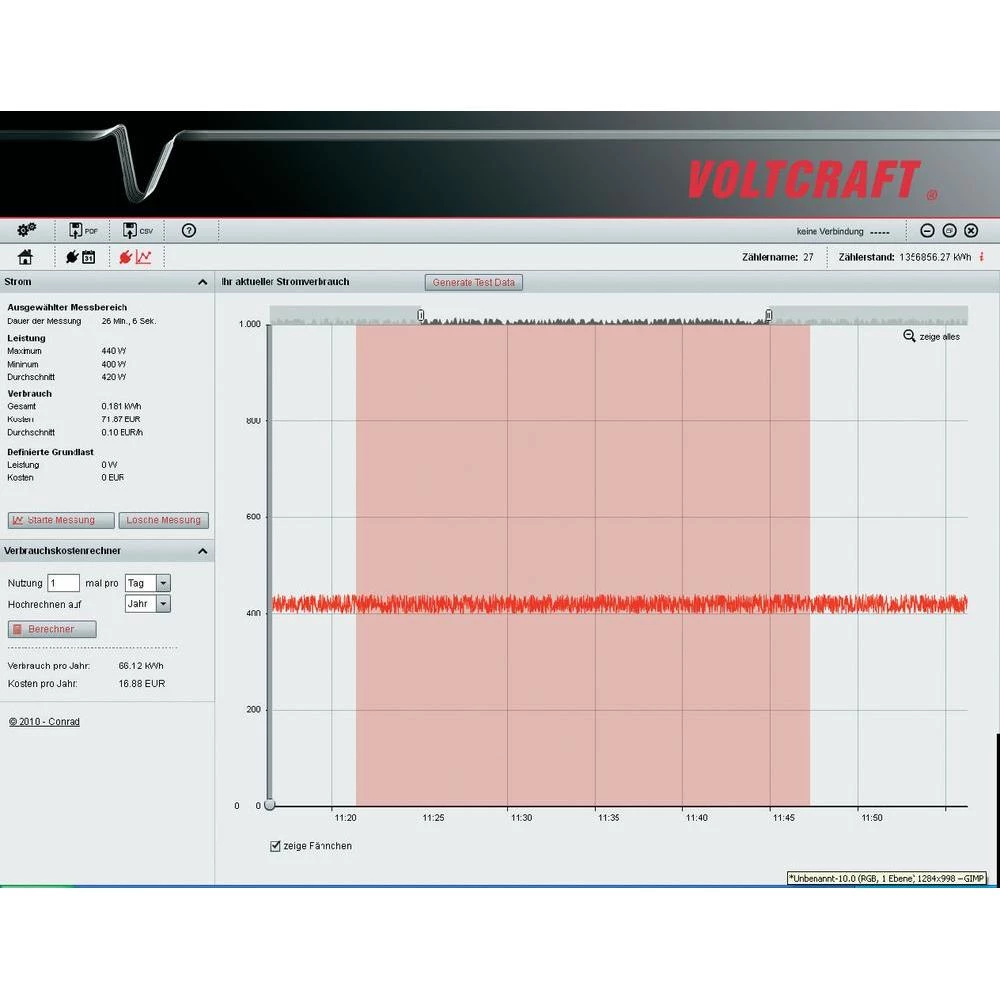The height and width of the screenshot is (1000, 1000).
Task: Click the red info icon beside Zählerstand
Action: pyautogui.click(x=981, y=257)
